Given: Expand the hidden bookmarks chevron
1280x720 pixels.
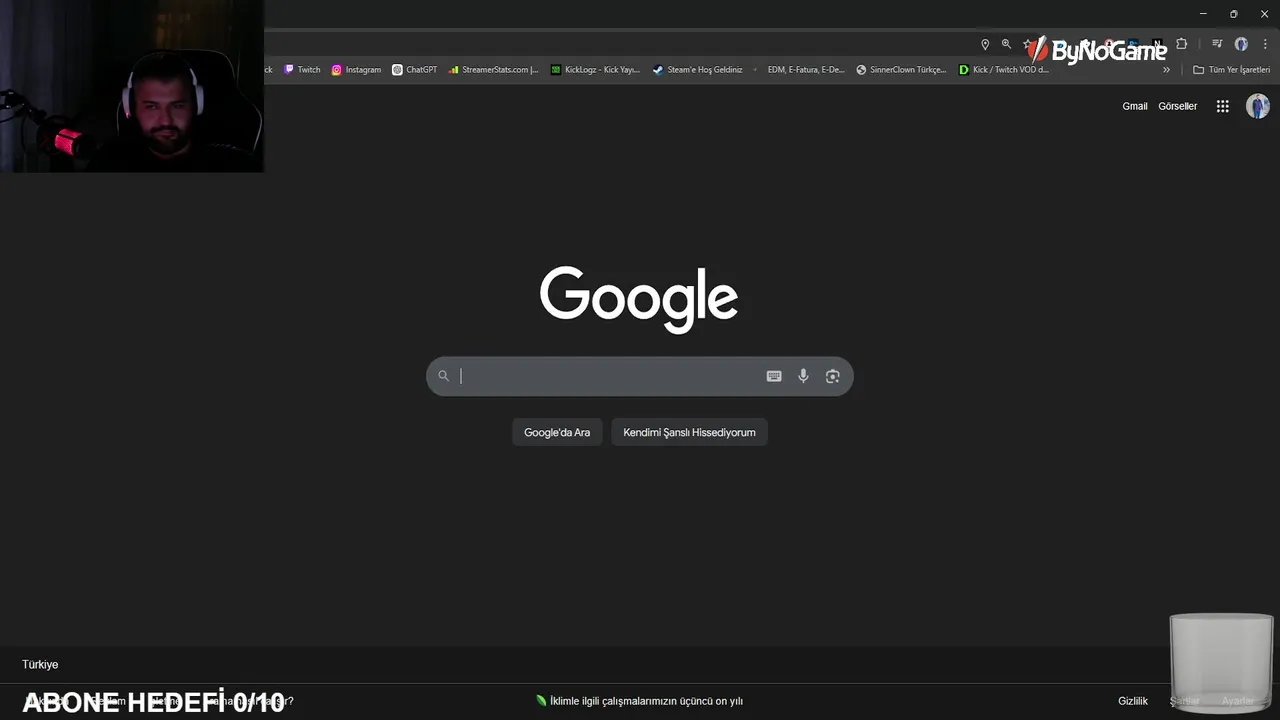Looking at the screenshot, I should tap(1166, 70).
